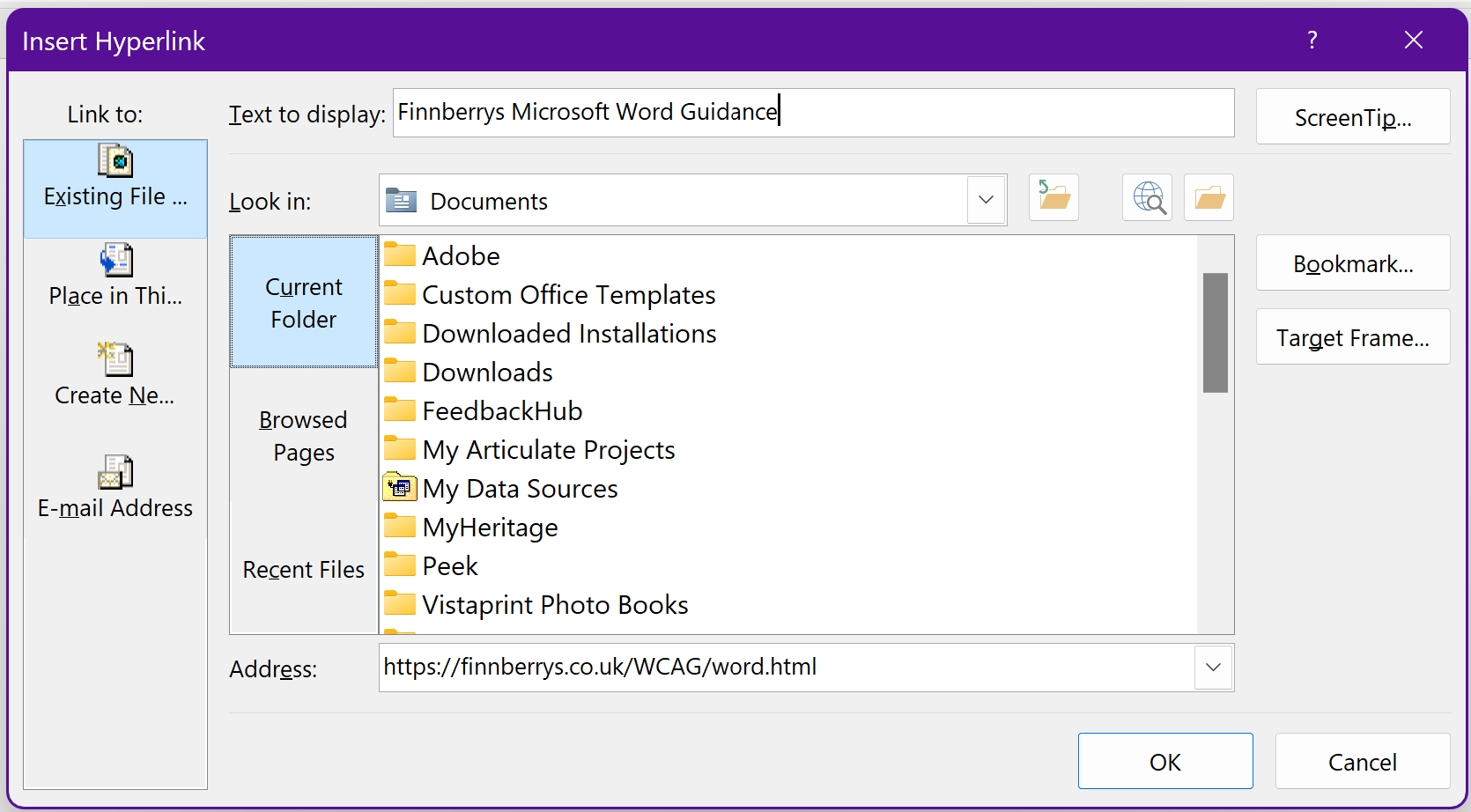This screenshot has width=1471, height=812.
Task: Go up one folder level icon
Action: pos(1053,197)
